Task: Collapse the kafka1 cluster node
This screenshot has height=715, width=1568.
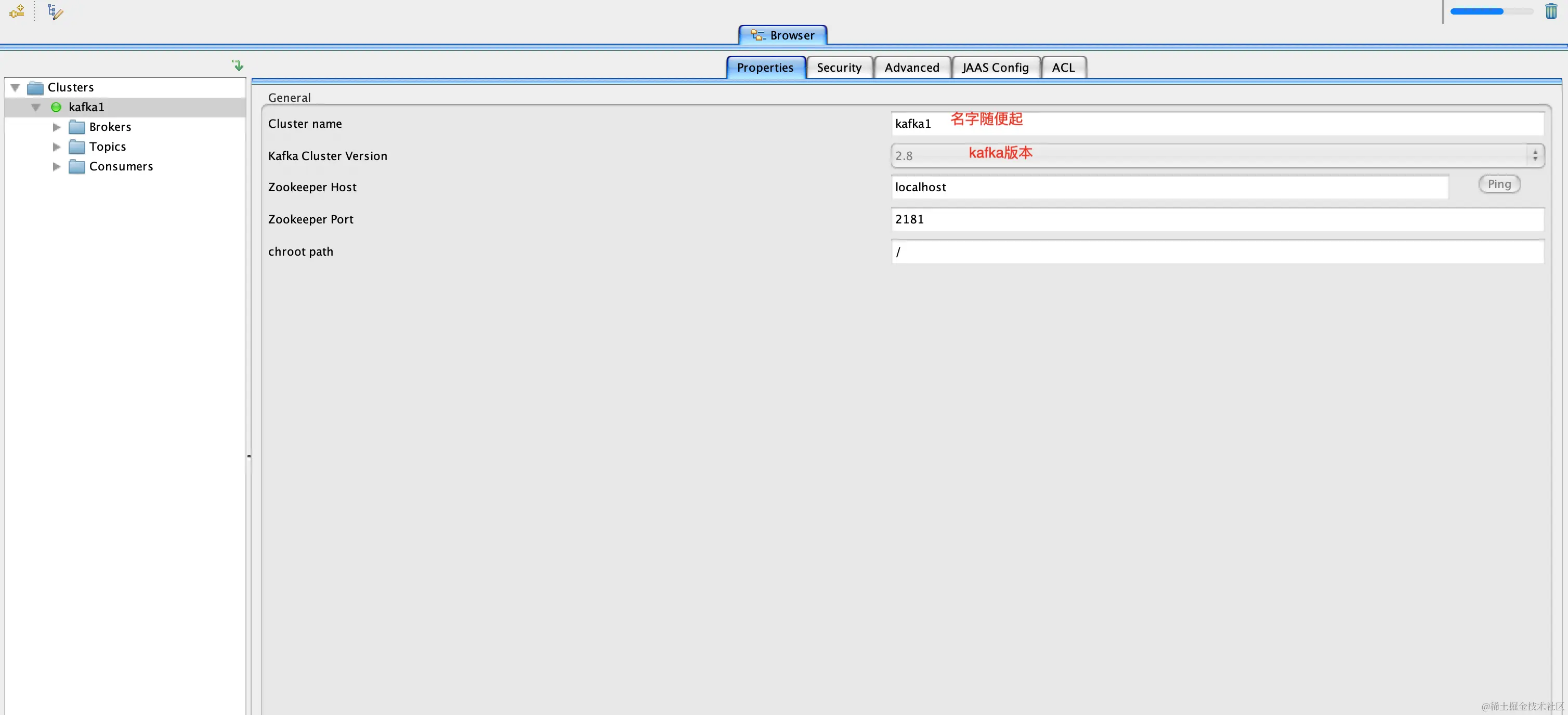Action: [x=36, y=107]
